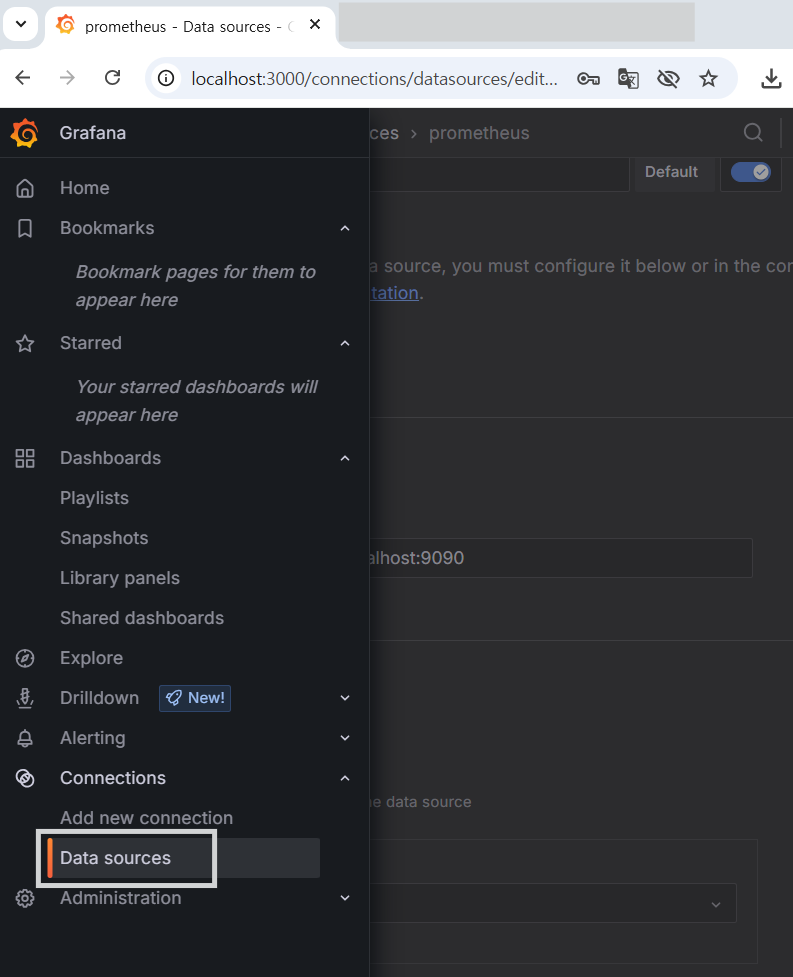The height and width of the screenshot is (977, 793).
Task: Click the Administration gear icon
Action: coord(25,898)
